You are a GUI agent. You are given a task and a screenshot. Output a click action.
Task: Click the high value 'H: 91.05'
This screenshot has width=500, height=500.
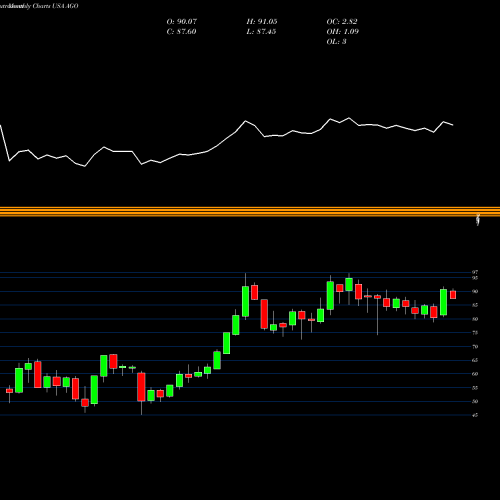point(262,22)
